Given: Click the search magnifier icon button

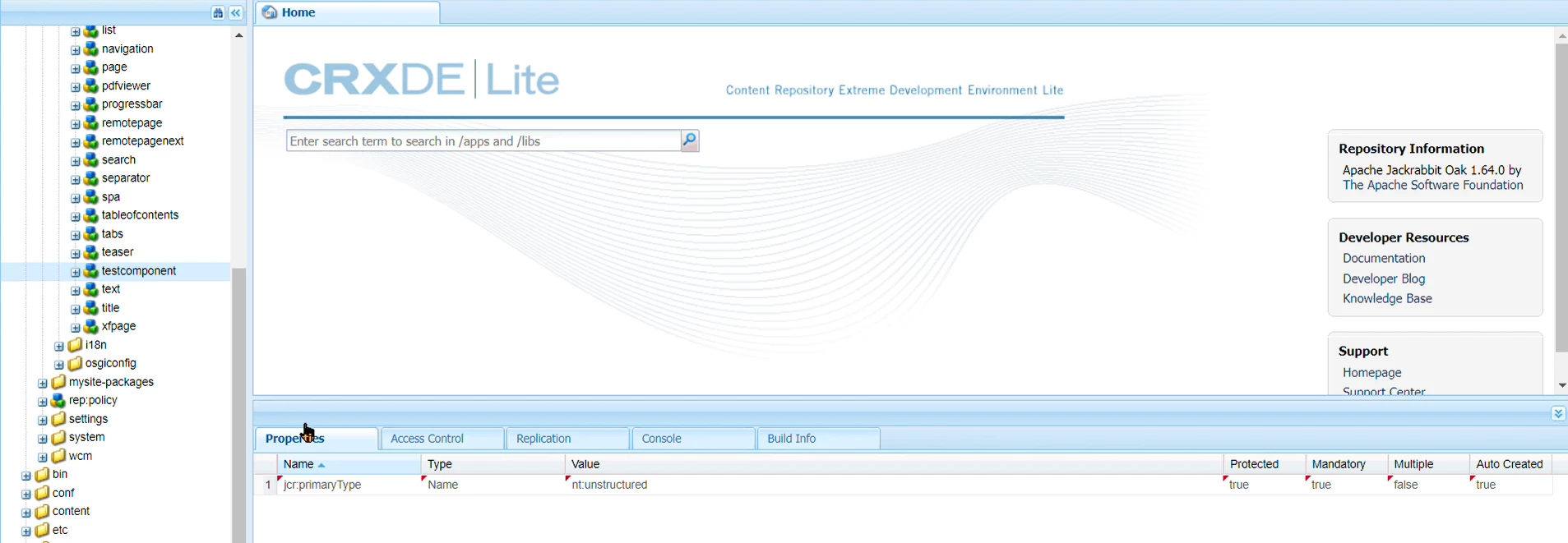Looking at the screenshot, I should (x=690, y=141).
